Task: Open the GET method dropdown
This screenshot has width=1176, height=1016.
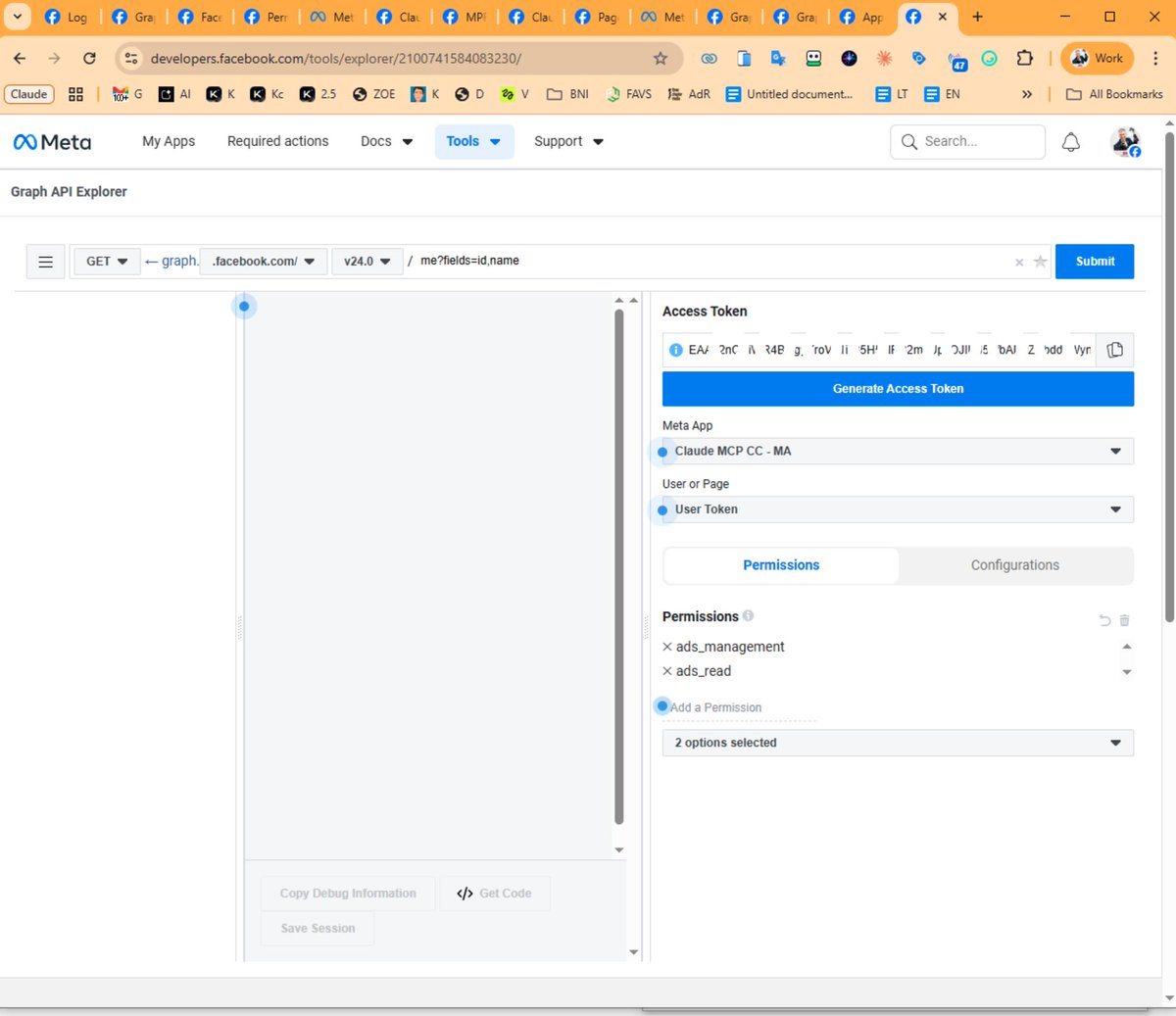Action: pyautogui.click(x=107, y=262)
